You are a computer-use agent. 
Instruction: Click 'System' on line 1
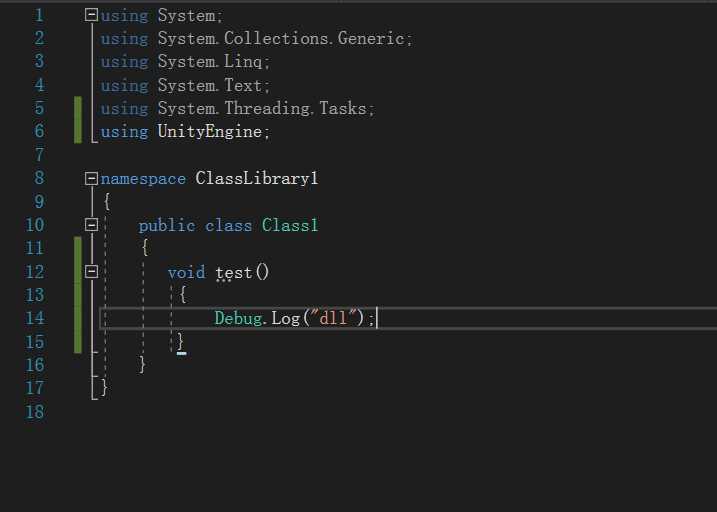pyautogui.click(x=186, y=16)
